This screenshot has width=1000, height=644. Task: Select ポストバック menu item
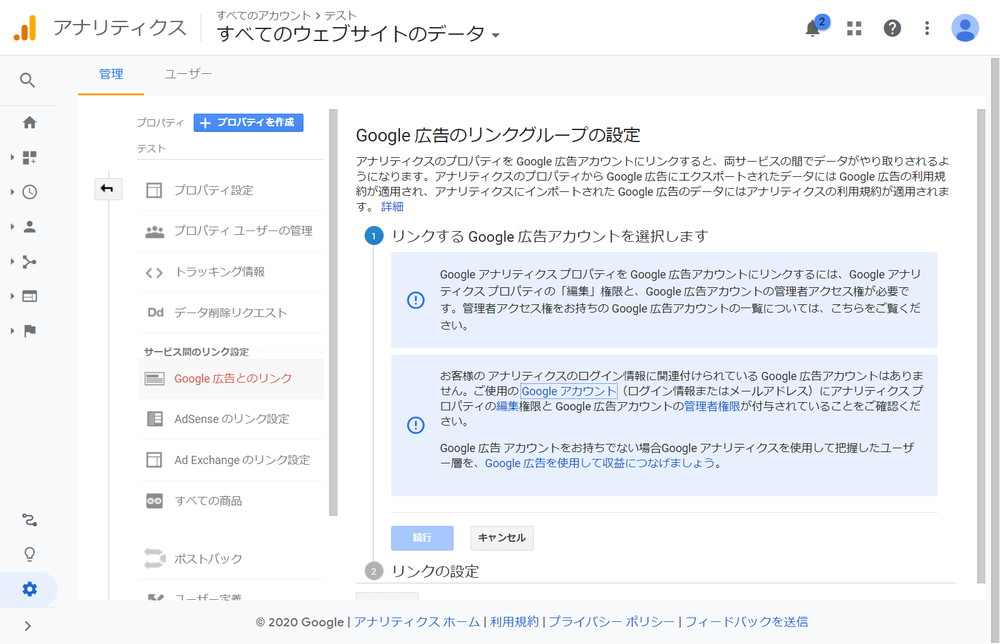click(x=231, y=559)
